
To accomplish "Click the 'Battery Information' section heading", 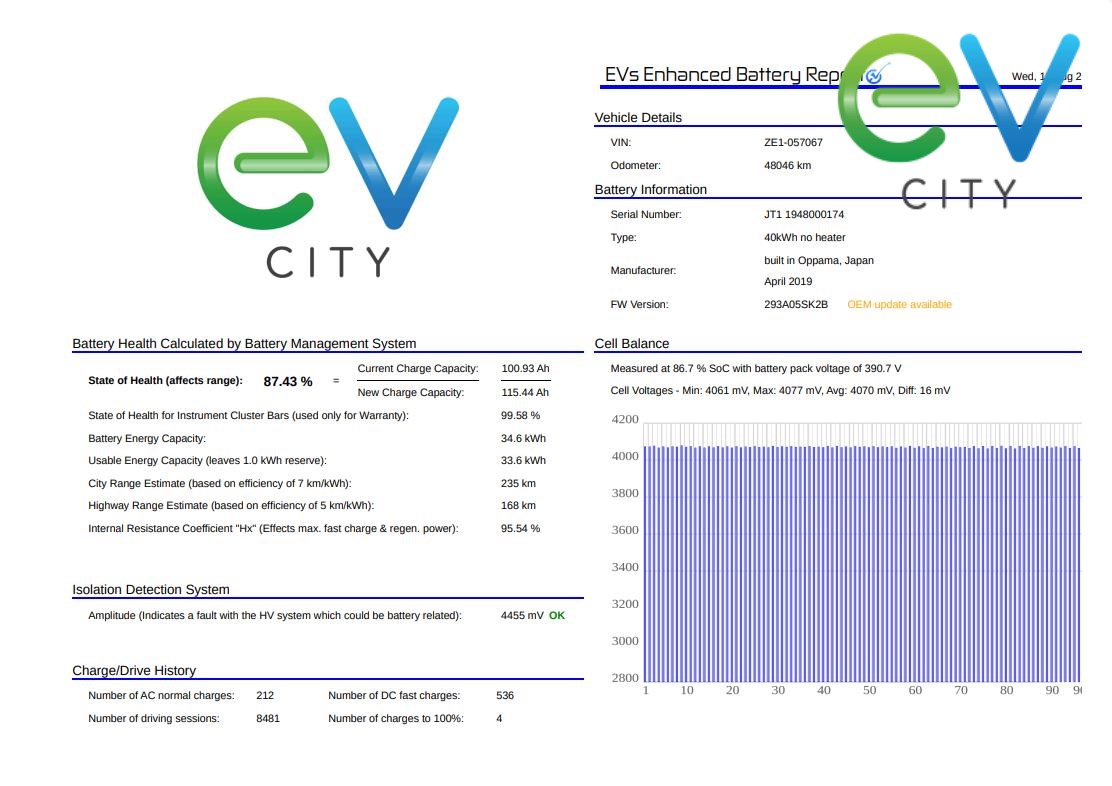I will (650, 189).
